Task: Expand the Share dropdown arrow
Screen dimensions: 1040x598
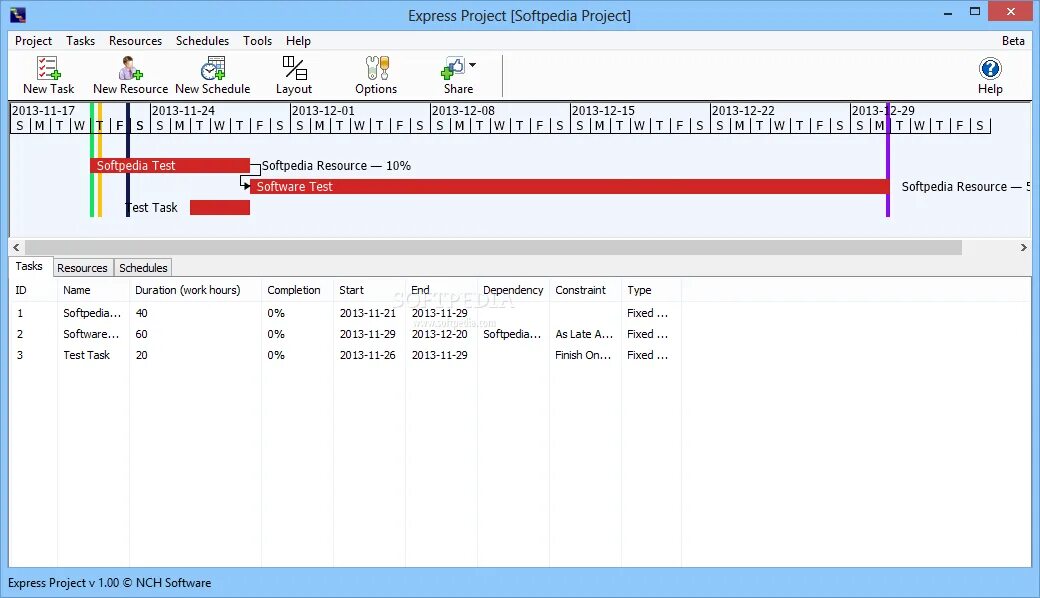Action: coord(472,65)
